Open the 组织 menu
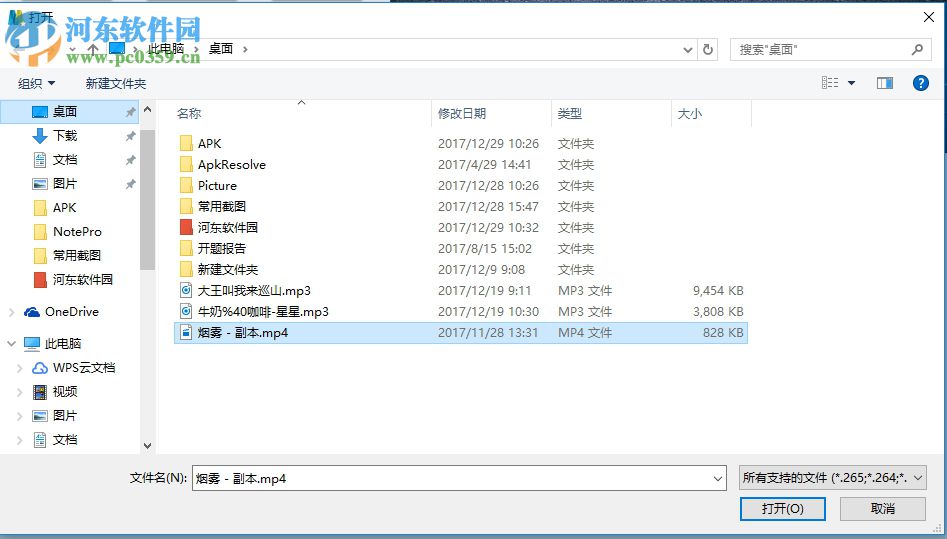Image resolution: width=947 pixels, height=539 pixels. [36, 83]
